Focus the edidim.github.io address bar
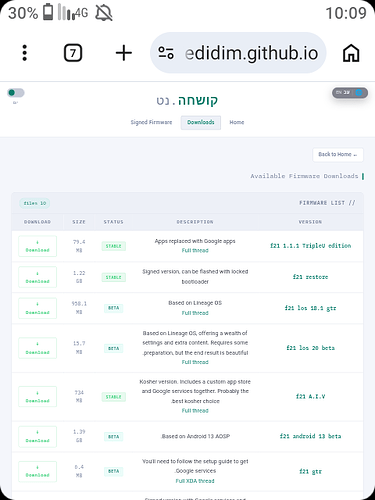Viewport: 375px width, 500px height. point(238,53)
